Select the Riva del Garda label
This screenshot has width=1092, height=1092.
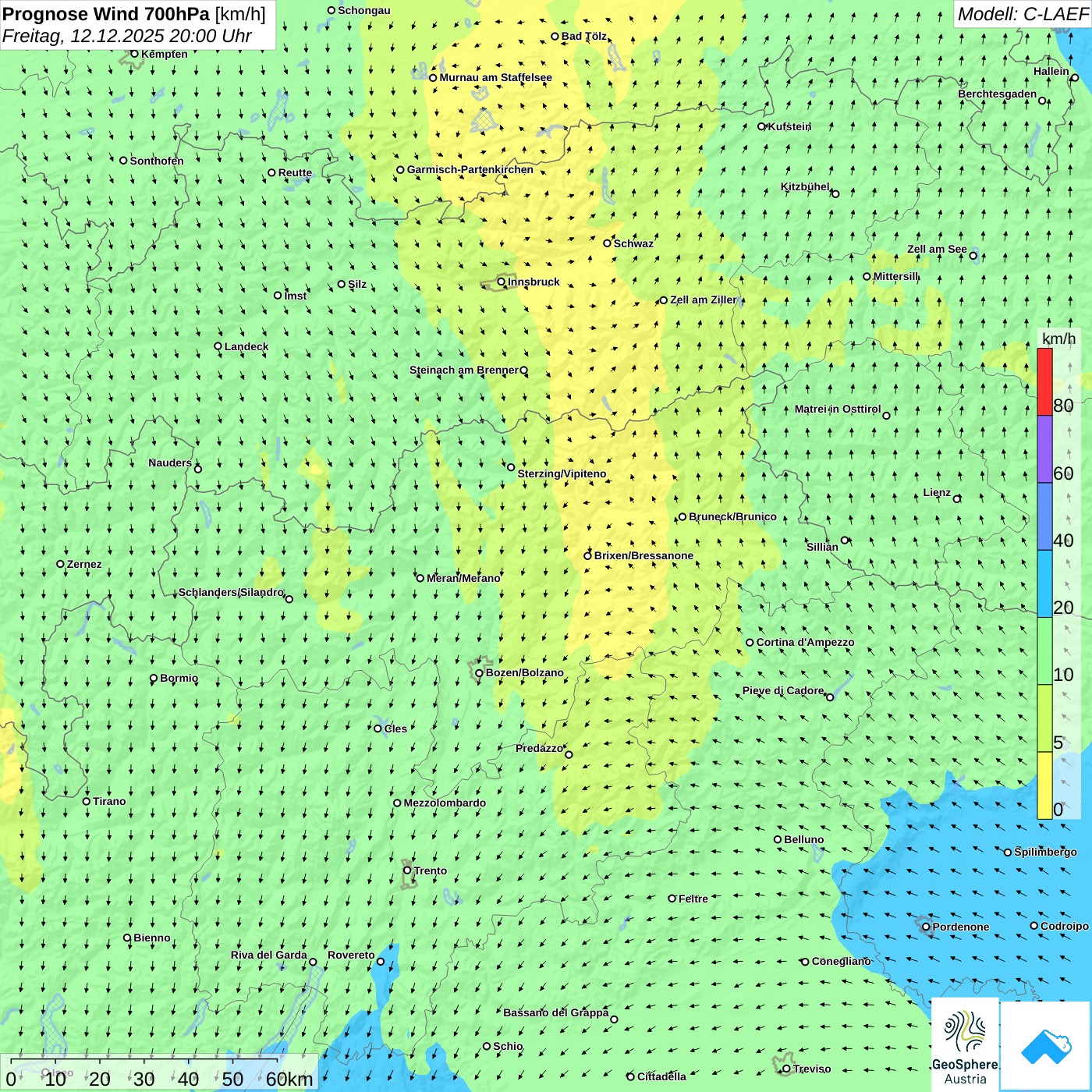(x=269, y=955)
